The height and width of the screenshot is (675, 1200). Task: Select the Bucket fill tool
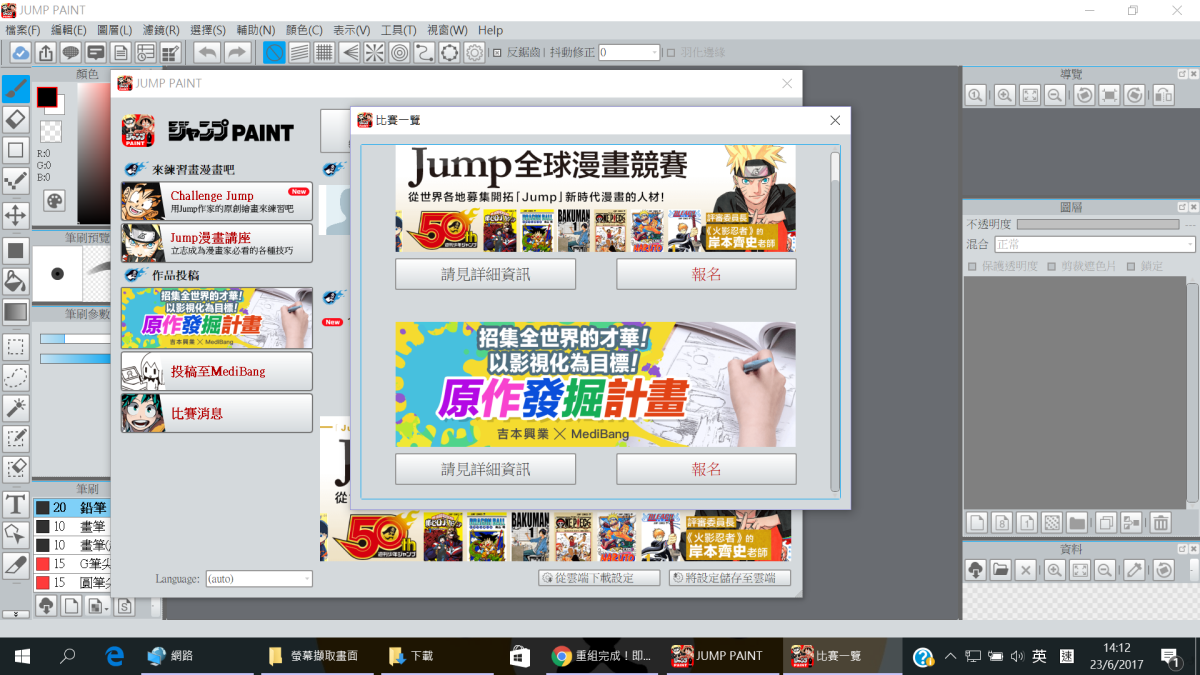pos(15,279)
